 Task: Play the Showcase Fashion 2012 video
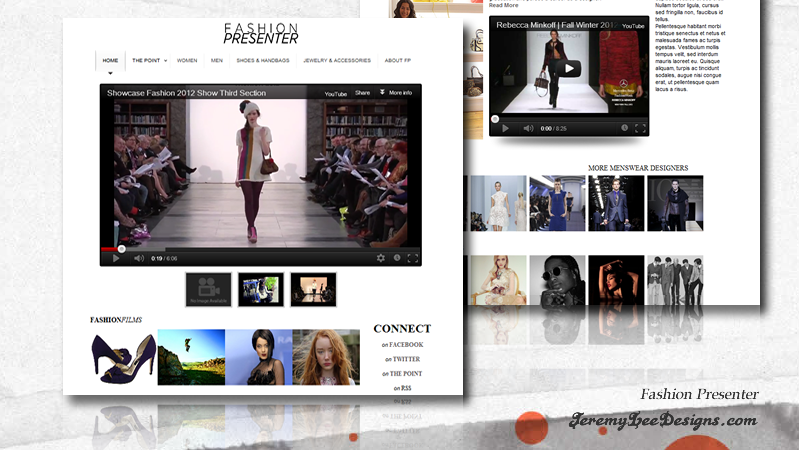coord(116,258)
